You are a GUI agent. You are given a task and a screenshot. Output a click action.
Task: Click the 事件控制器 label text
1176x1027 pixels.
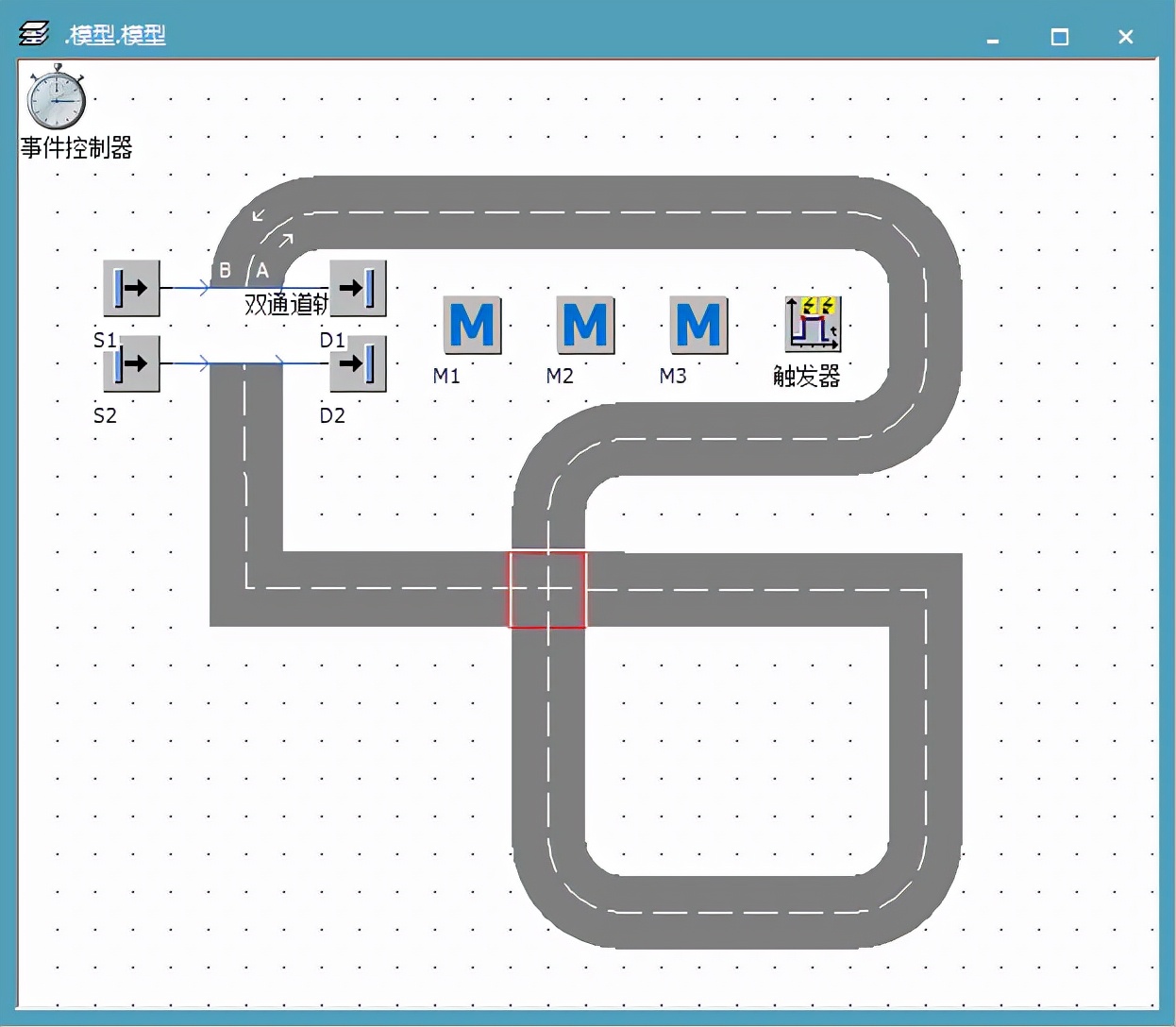pos(76,147)
